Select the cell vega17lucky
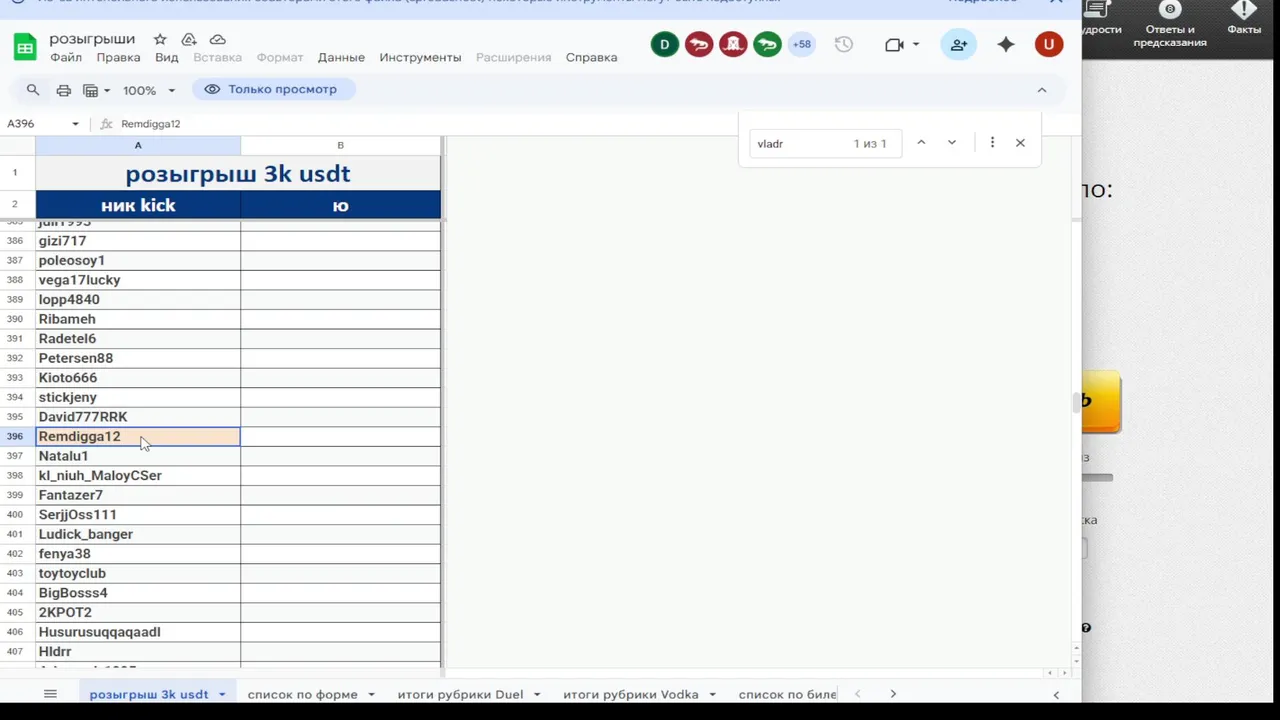The width and height of the screenshot is (1280, 720). click(x=138, y=280)
